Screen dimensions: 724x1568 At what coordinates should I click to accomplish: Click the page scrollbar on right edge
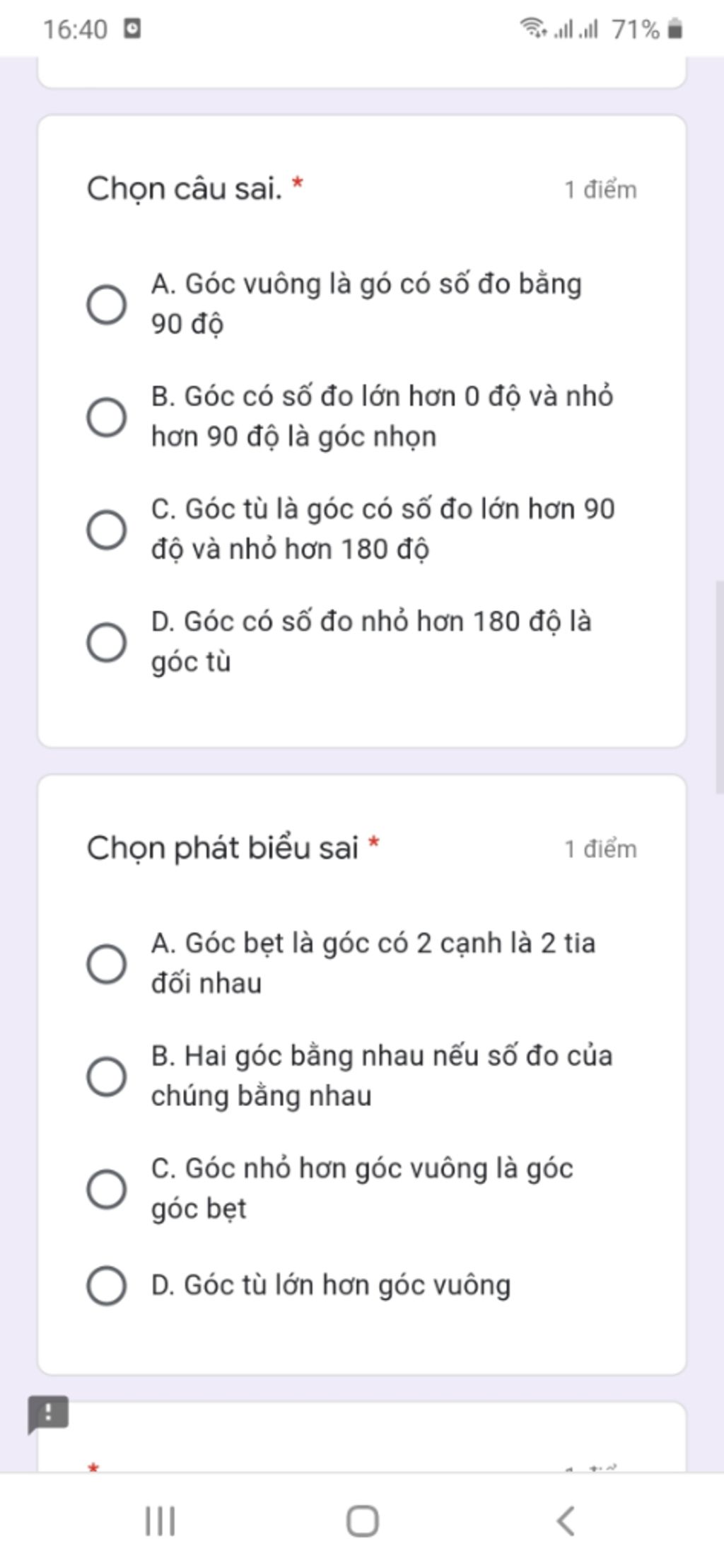click(720, 687)
